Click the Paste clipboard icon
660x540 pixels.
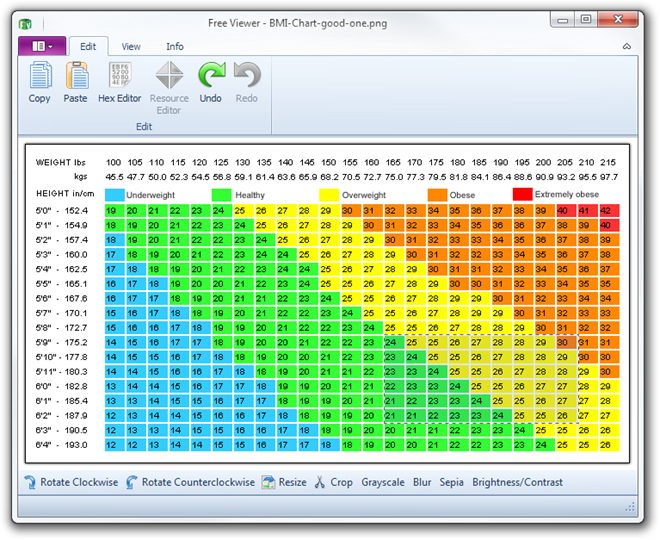tap(77, 75)
